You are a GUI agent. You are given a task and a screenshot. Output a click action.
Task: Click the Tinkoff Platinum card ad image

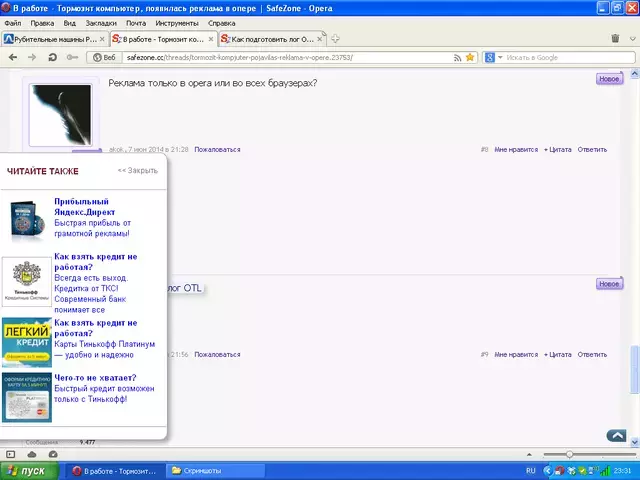(27, 398)
